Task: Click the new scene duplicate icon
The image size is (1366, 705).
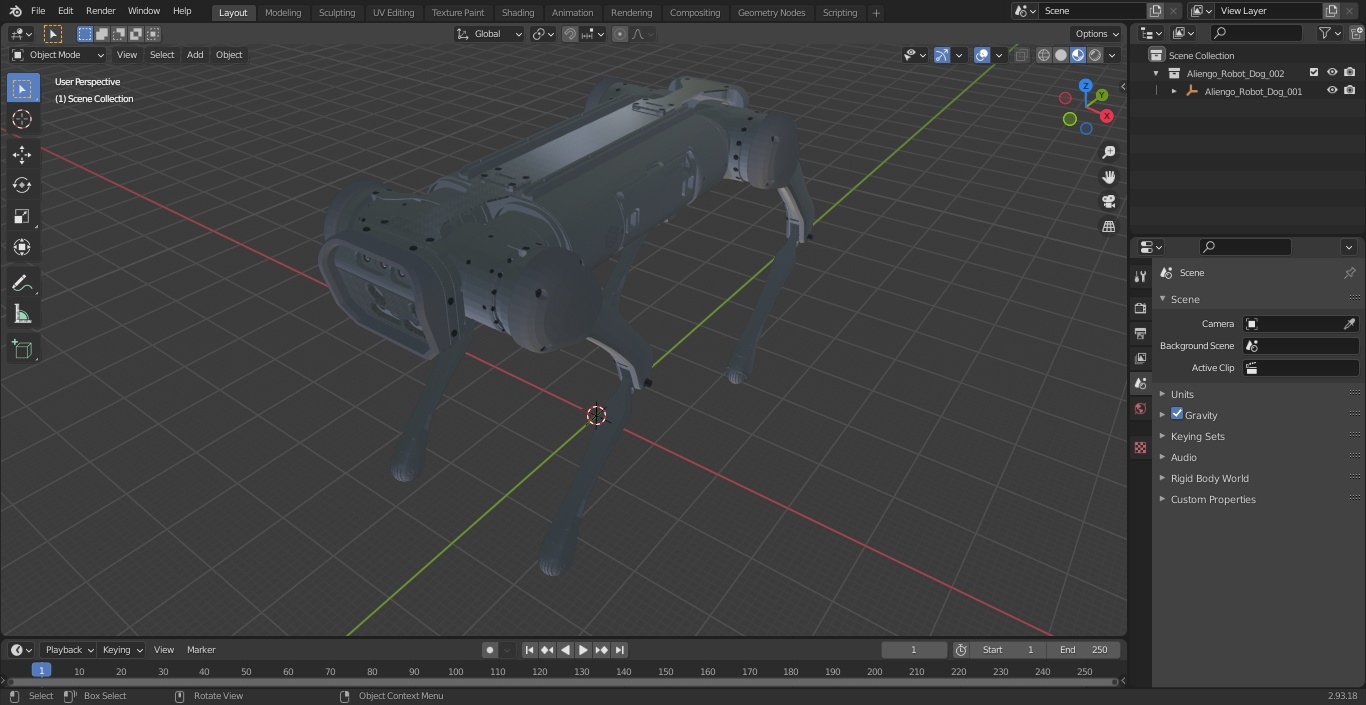Action: click(x=1155, y=11)
